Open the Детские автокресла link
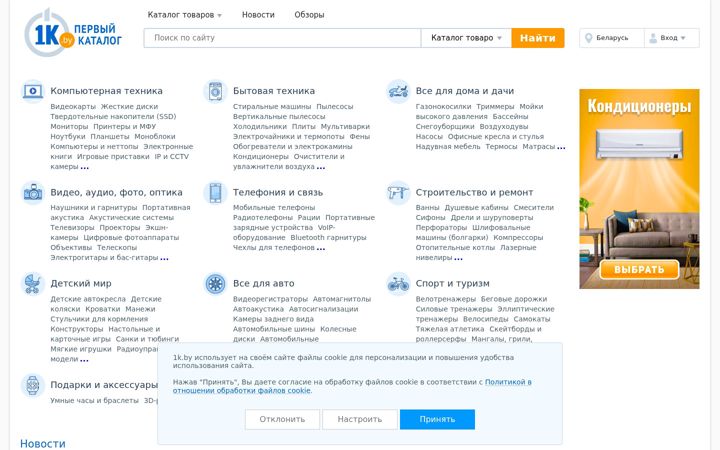This screenshot has width=720, height=450. 88,299
